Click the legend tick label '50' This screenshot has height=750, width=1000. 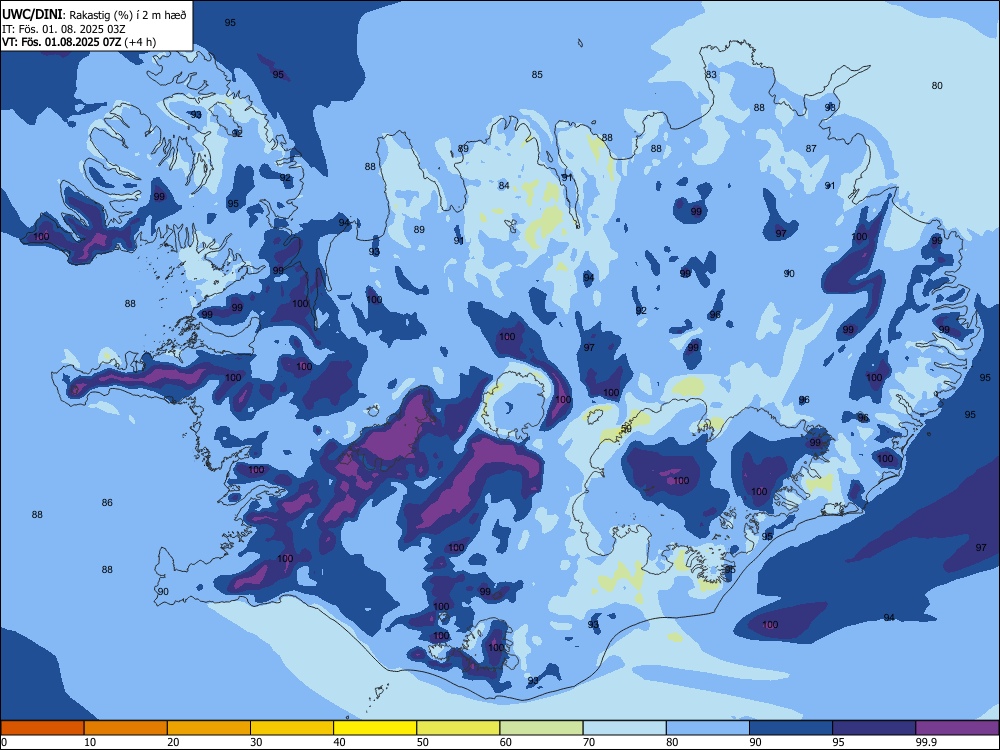[423, 742]
